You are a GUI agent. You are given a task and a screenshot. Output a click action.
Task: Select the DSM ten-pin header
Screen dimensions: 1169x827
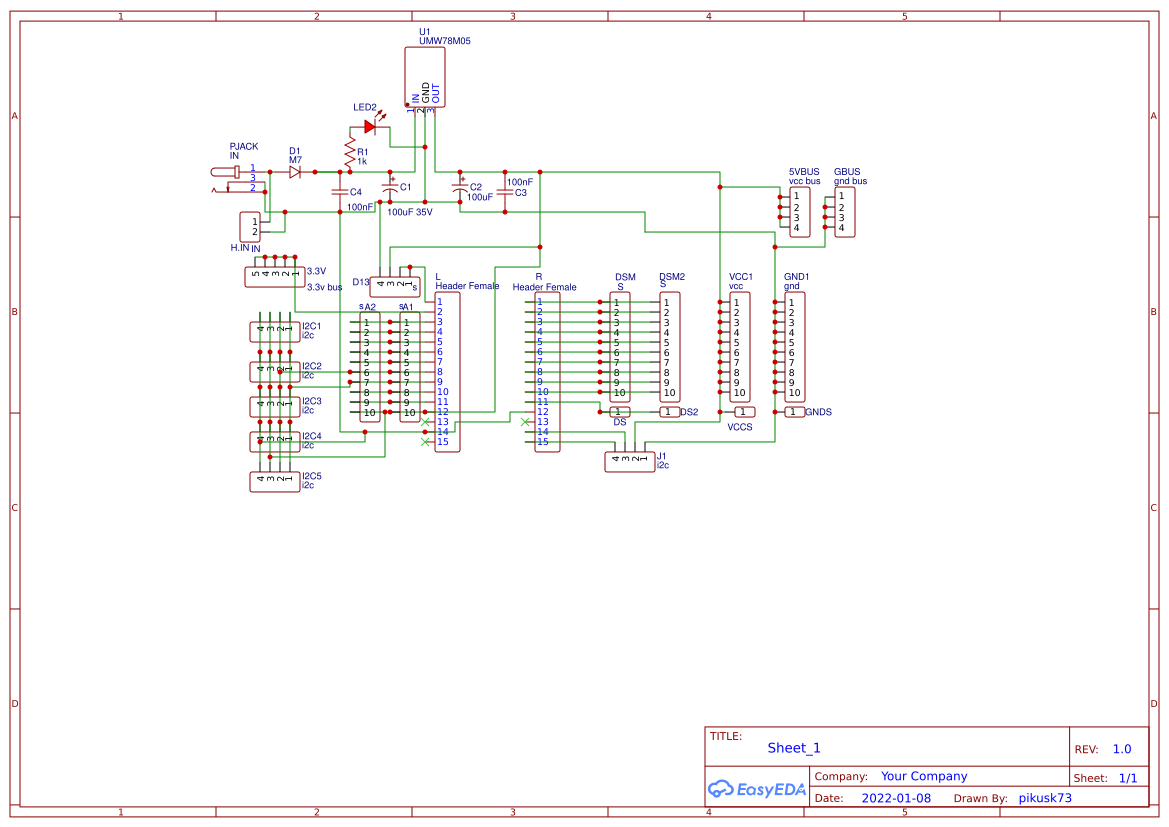620,348
